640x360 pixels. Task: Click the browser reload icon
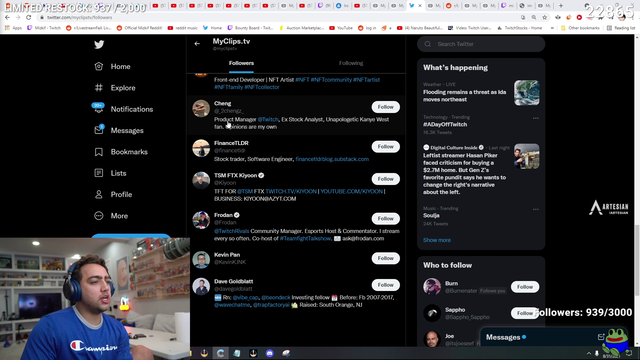click(x=29, y=18)
